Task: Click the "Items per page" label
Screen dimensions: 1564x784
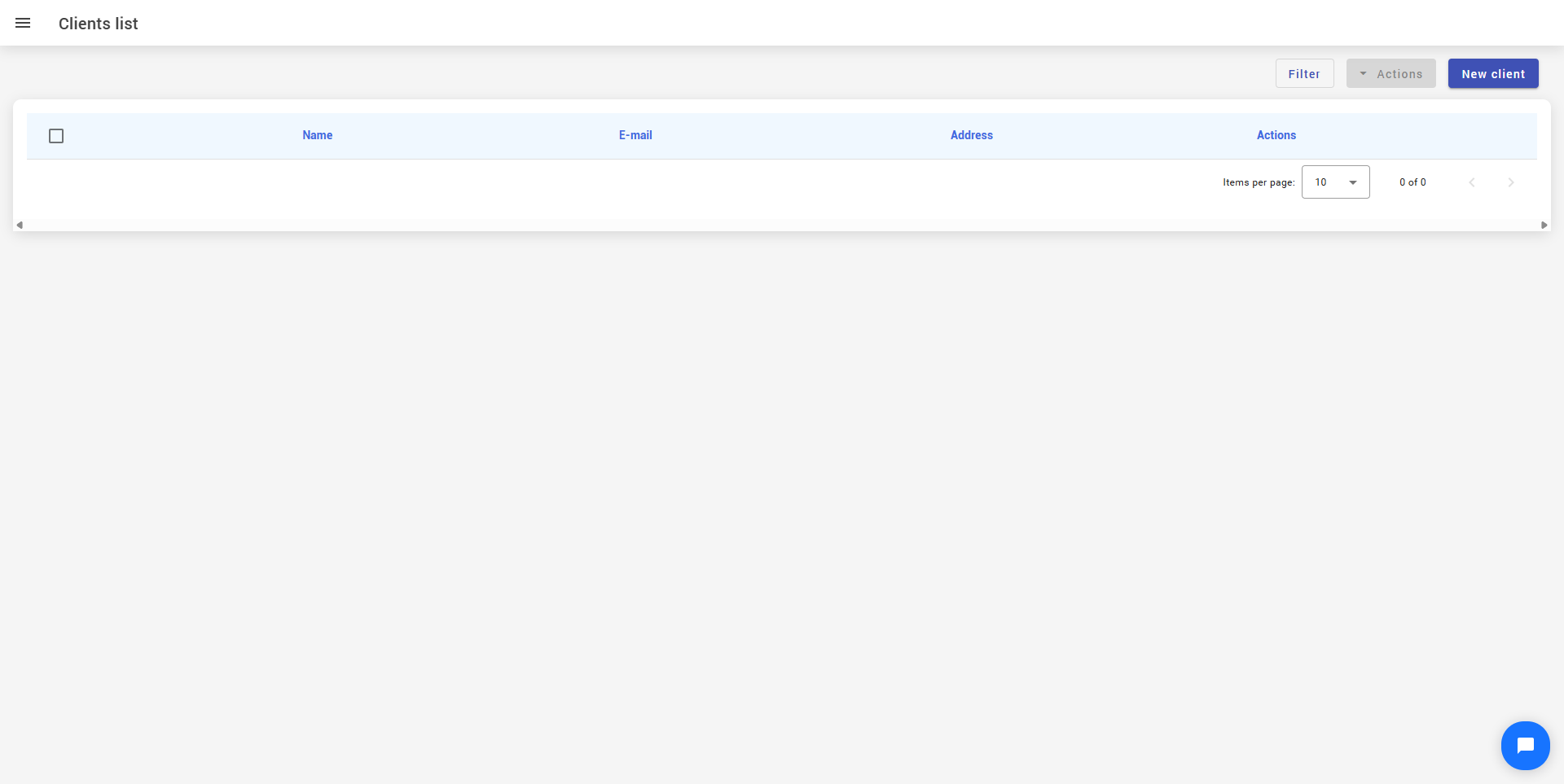Action: 1258,182
